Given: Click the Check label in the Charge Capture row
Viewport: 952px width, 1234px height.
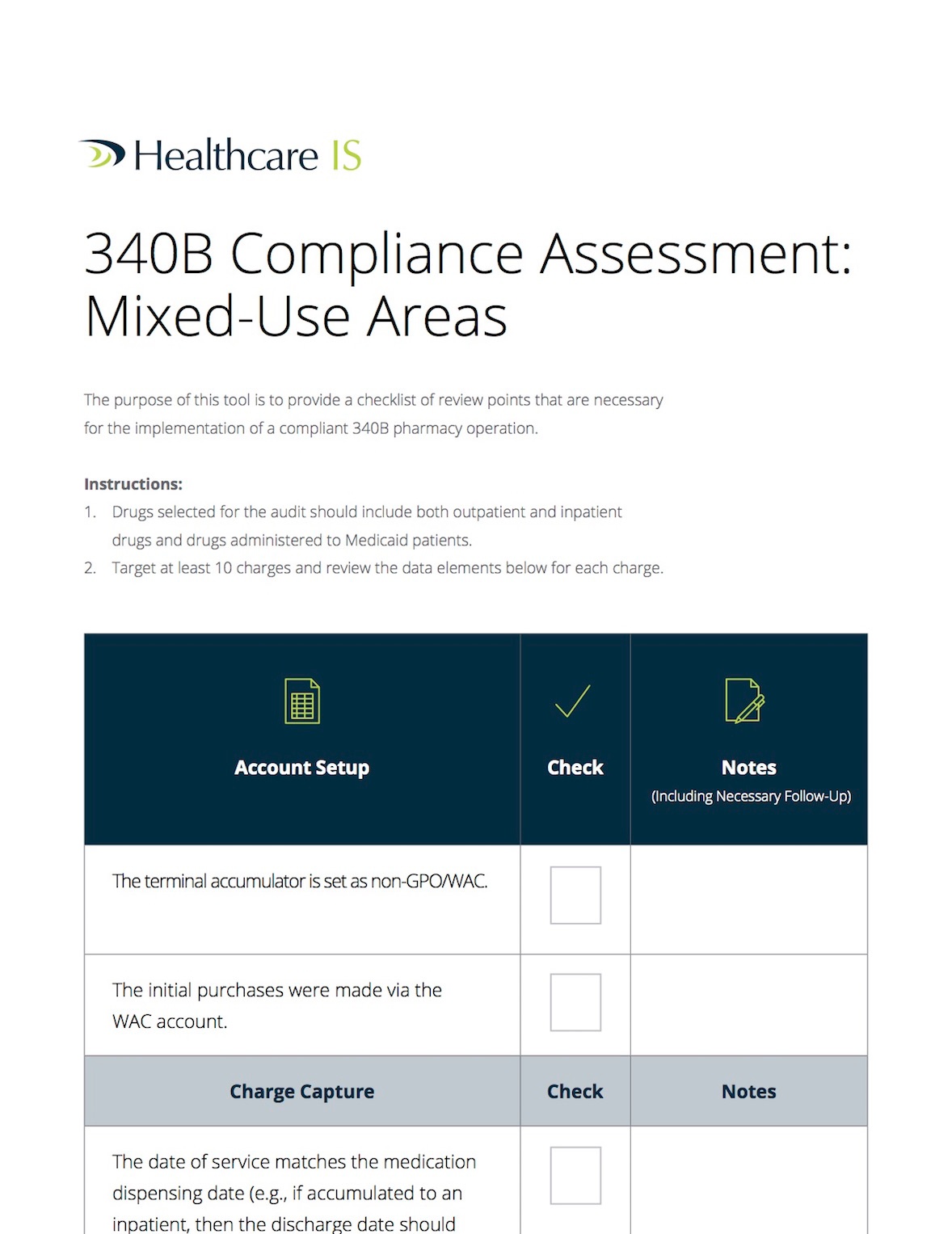Looking at the screenshot, I should (575, 1092).
